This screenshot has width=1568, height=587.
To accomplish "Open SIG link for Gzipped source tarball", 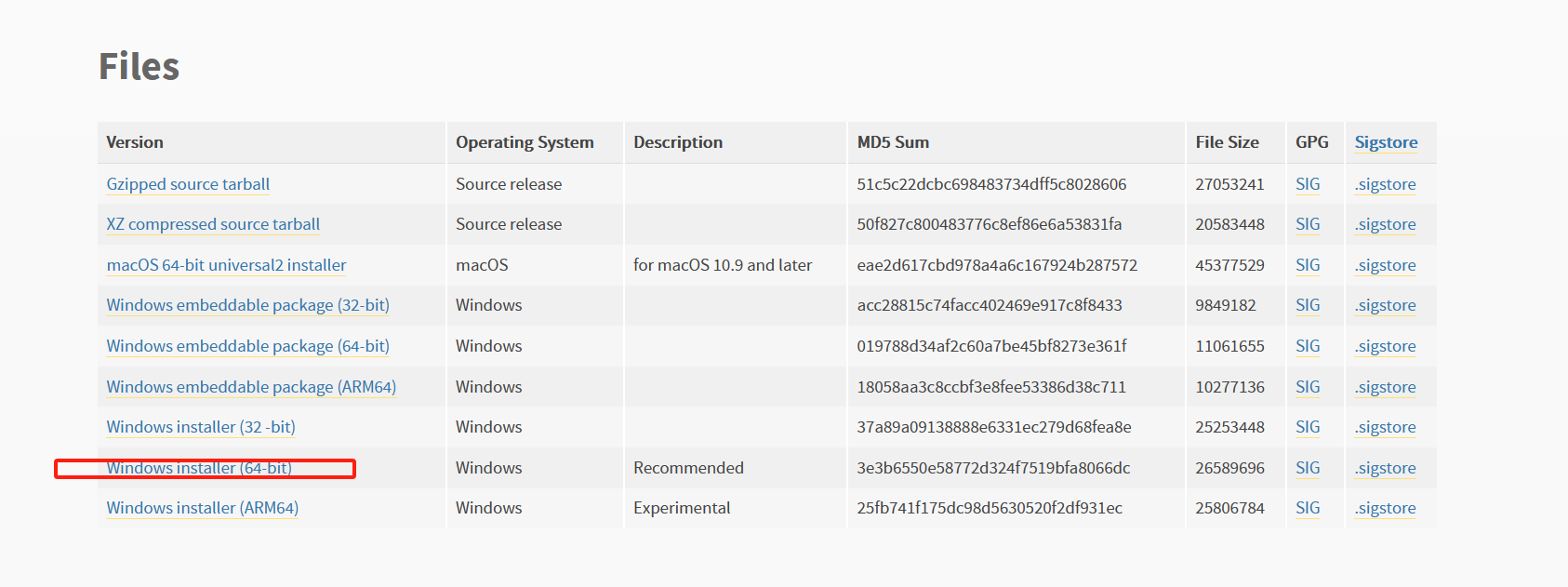I will (x=1308, y=184).
